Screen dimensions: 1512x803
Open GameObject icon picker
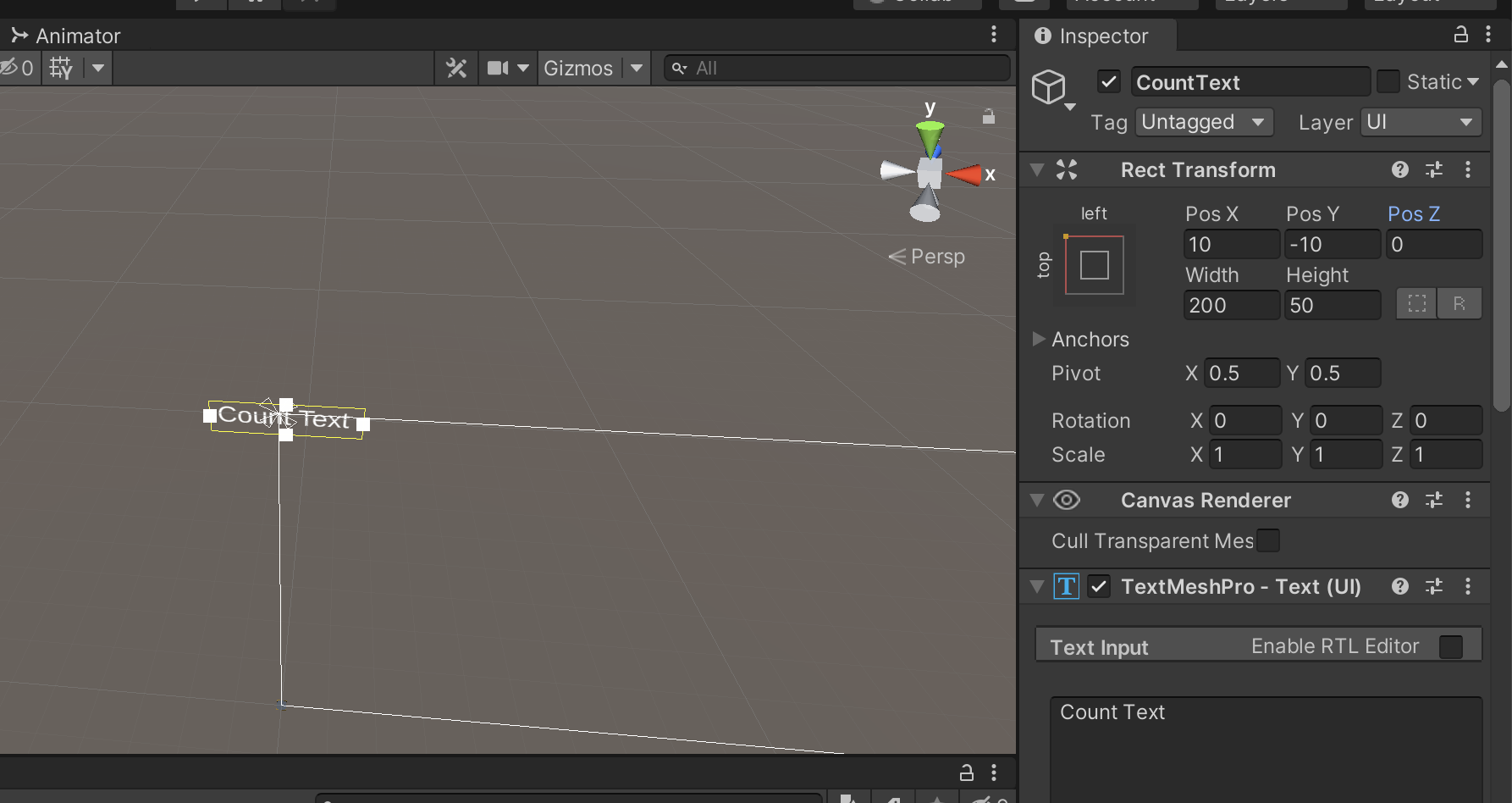(x=1052, y=89)
